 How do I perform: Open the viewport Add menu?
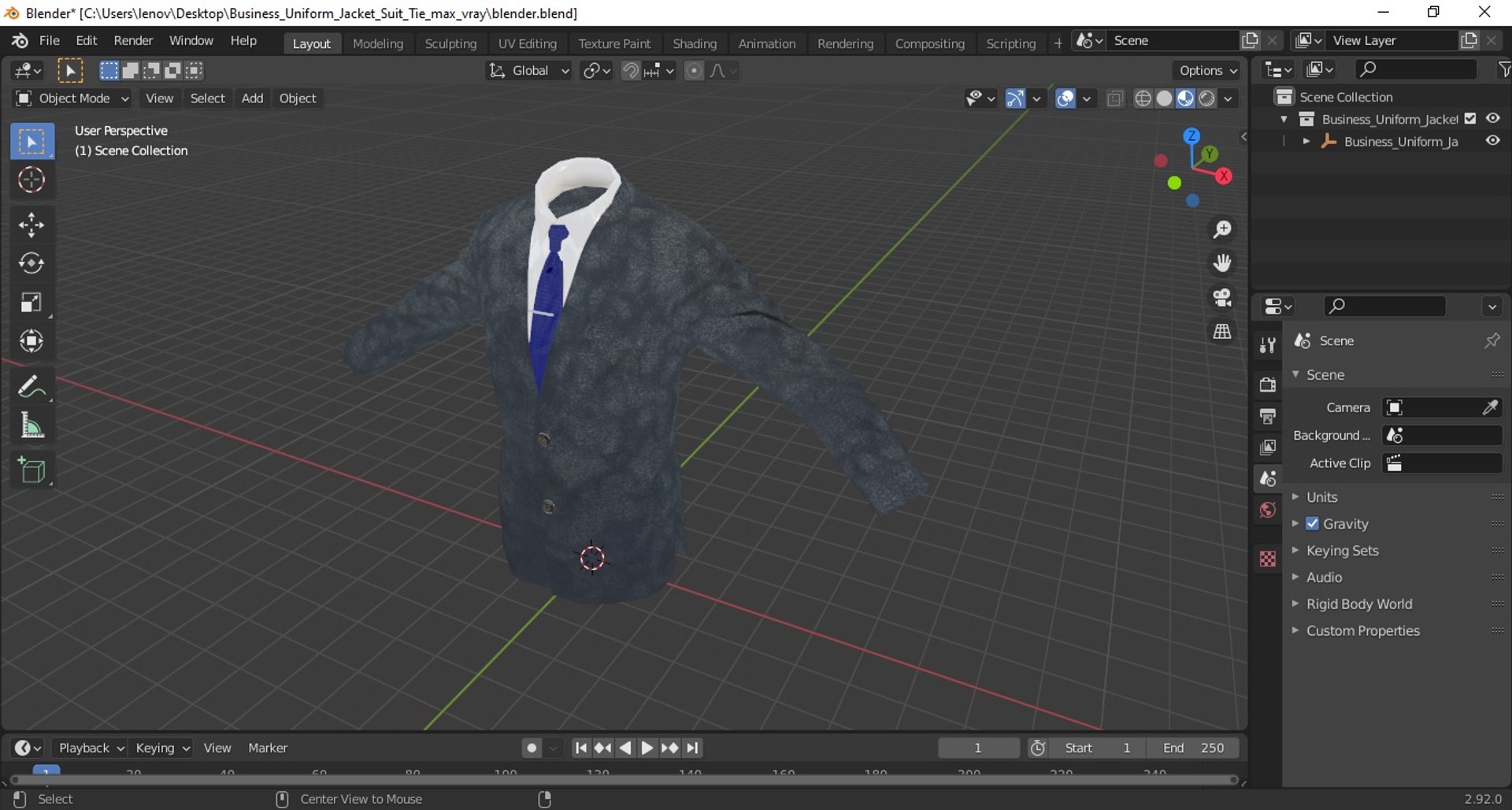tap(252, 98)
